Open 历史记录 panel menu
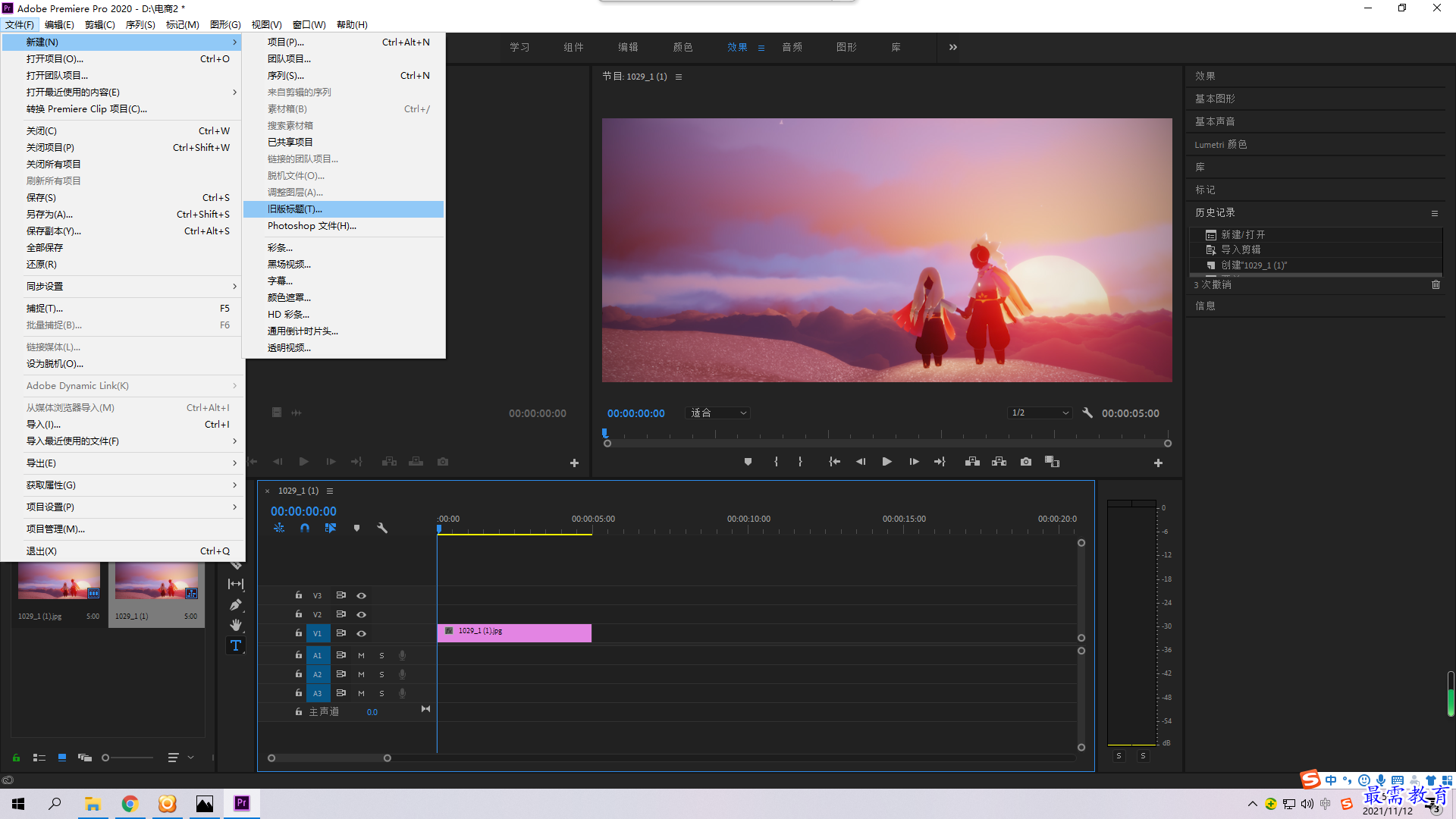Screen dimensions: 1456x819 [x=1435, y=213]
